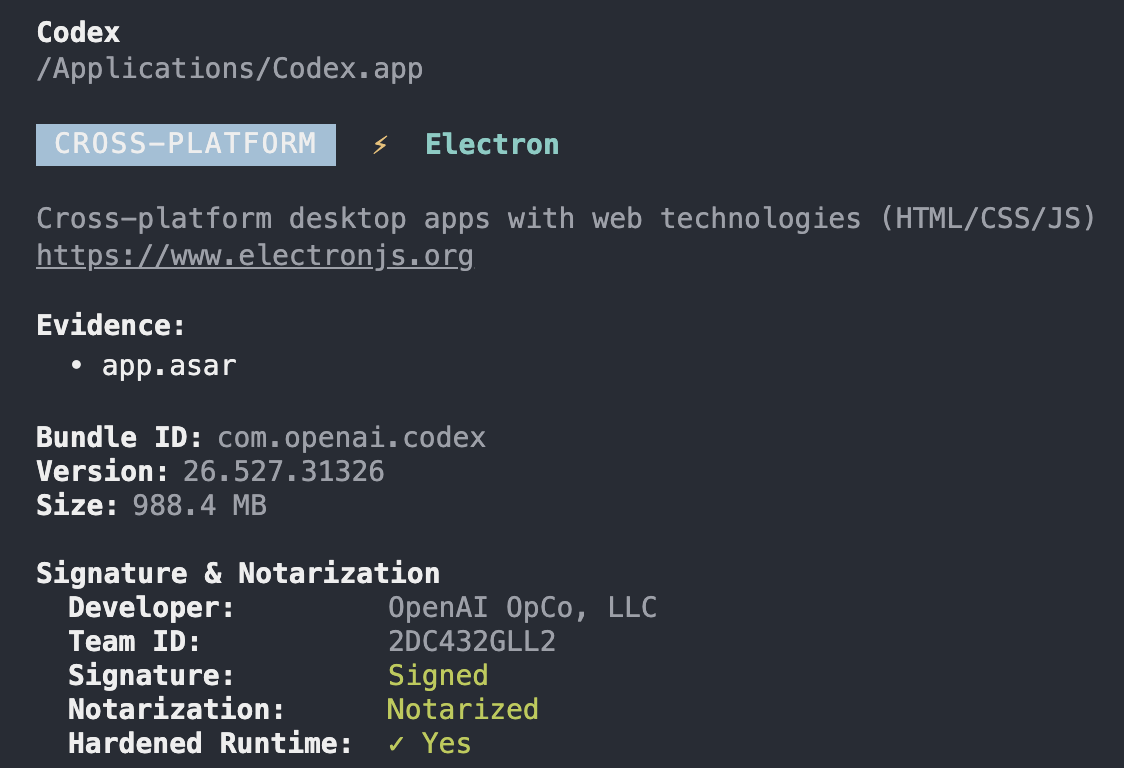Click the Team ID value 2DC432GLL2
Image resolution: width=1124 pixels, height=768 pixels.
point(472,642)
